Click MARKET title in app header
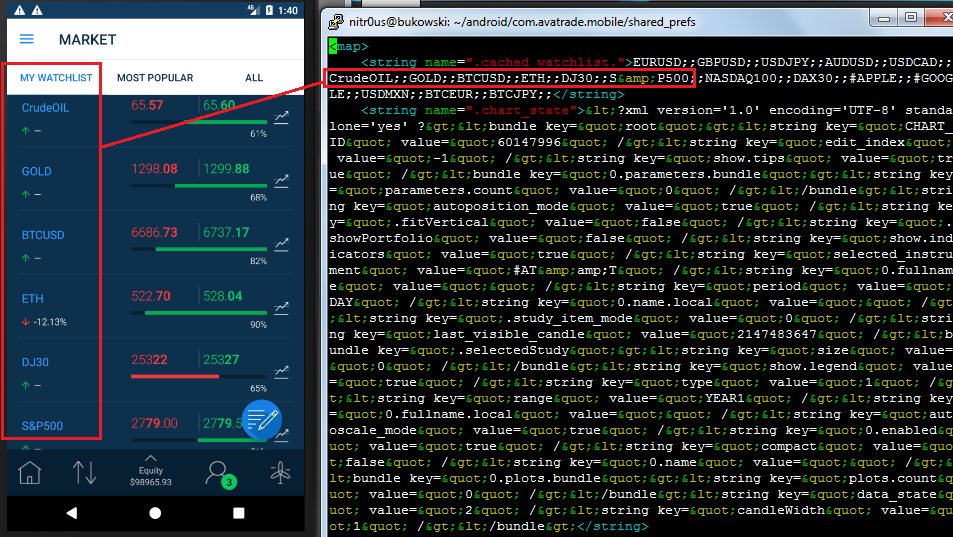This screenshot has height=537, width=953. pos(88,40)
